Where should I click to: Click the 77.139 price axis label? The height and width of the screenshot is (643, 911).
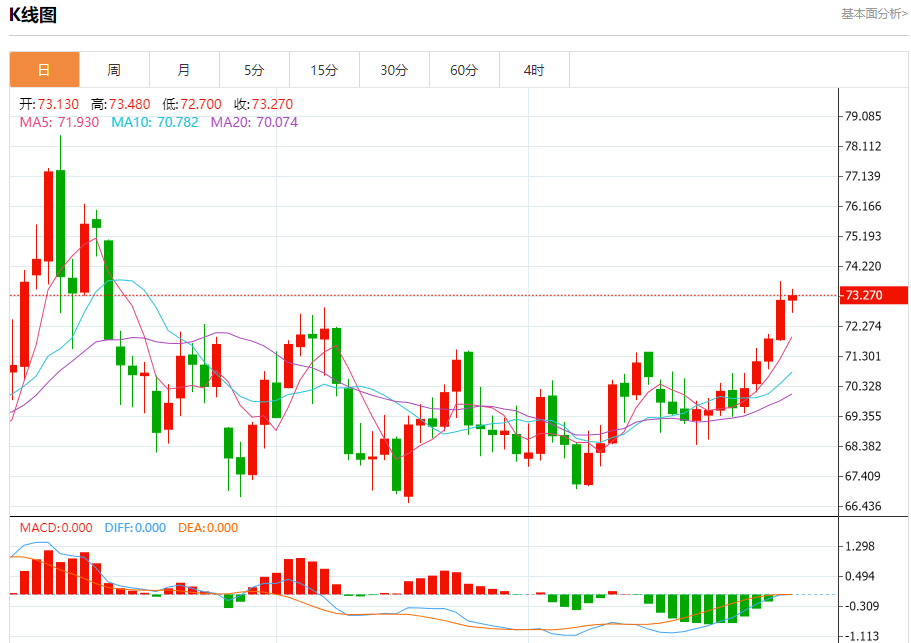863,176
